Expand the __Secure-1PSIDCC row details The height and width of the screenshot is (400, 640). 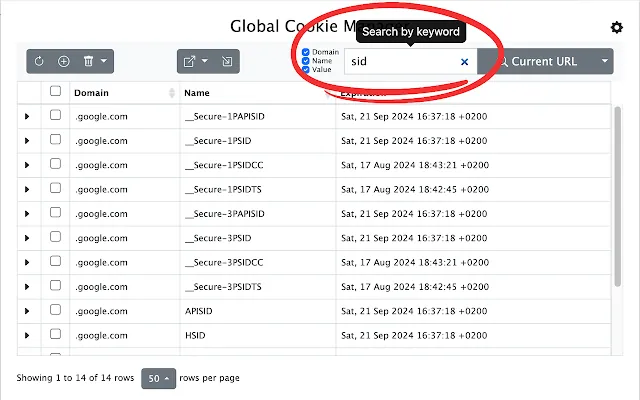click(27, 165)
